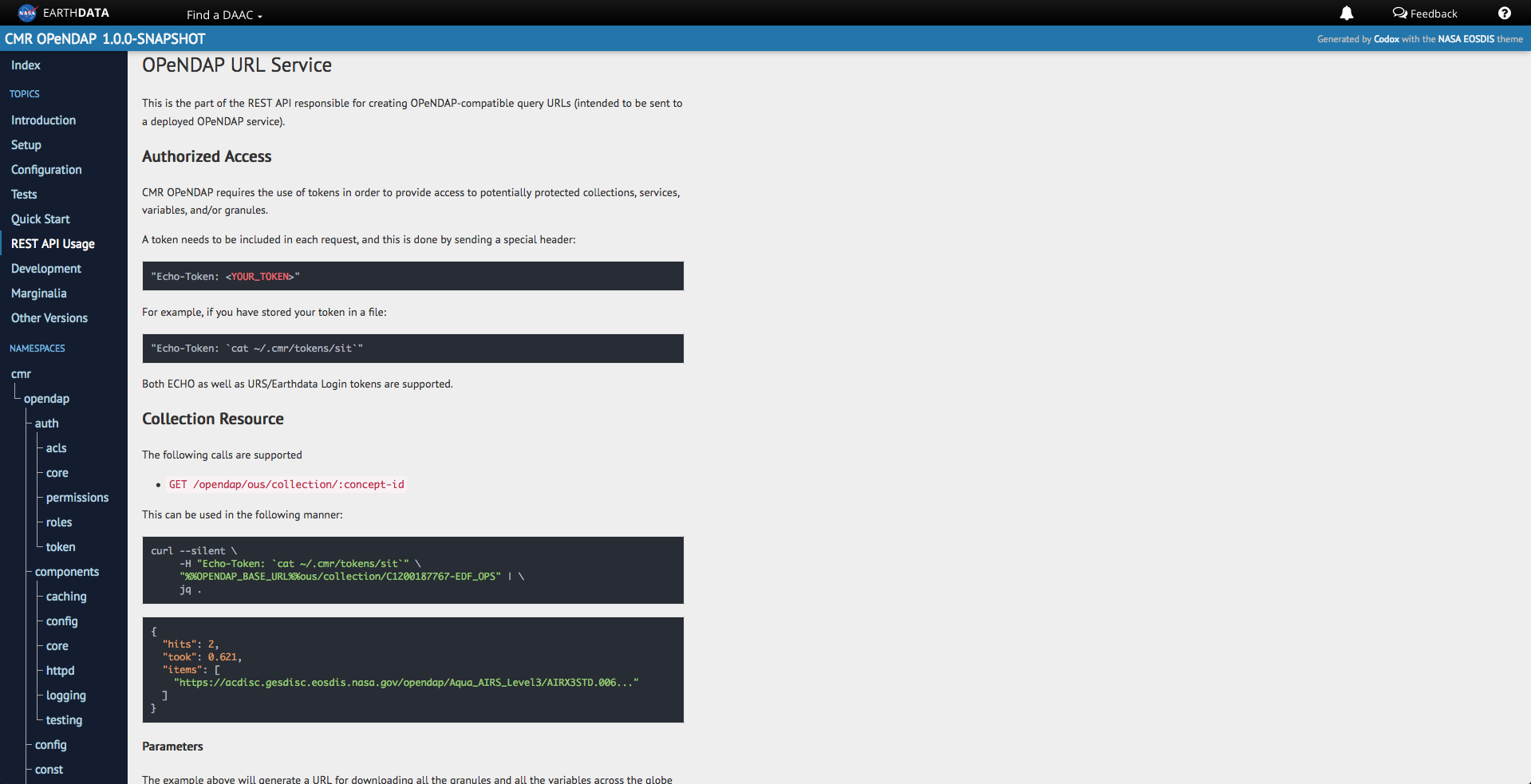
Task: Click the Authorized Access heading
Action: point(207,156)
